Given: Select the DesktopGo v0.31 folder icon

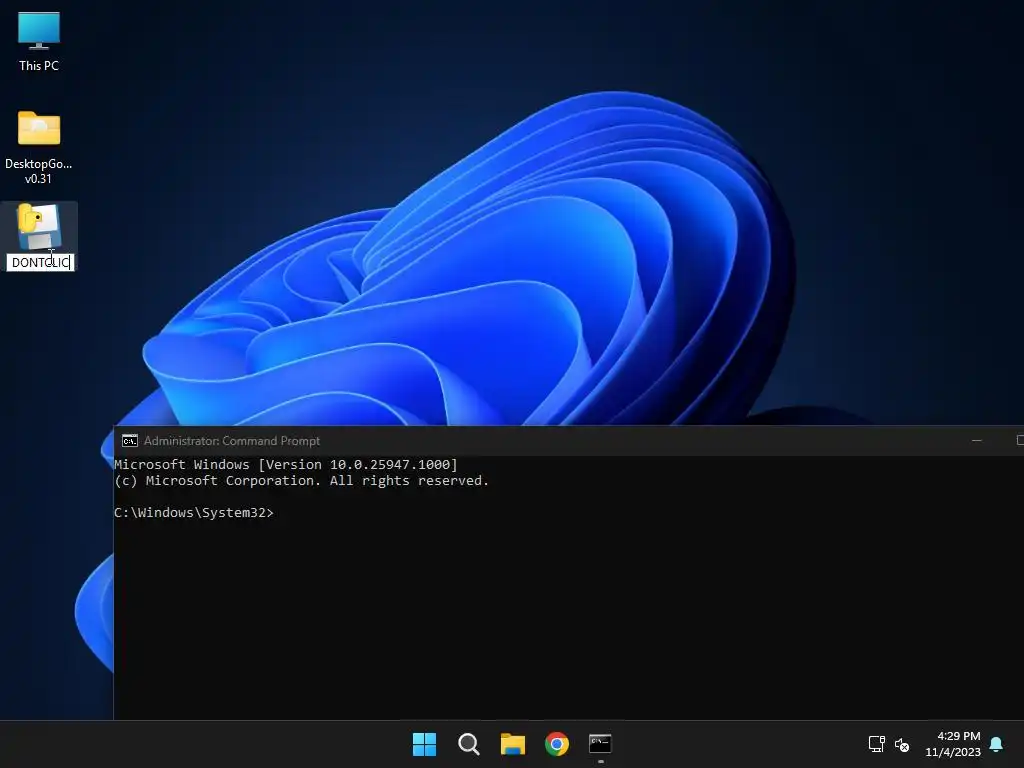Looking at the screenshot, I should click(x=39, y=127).
